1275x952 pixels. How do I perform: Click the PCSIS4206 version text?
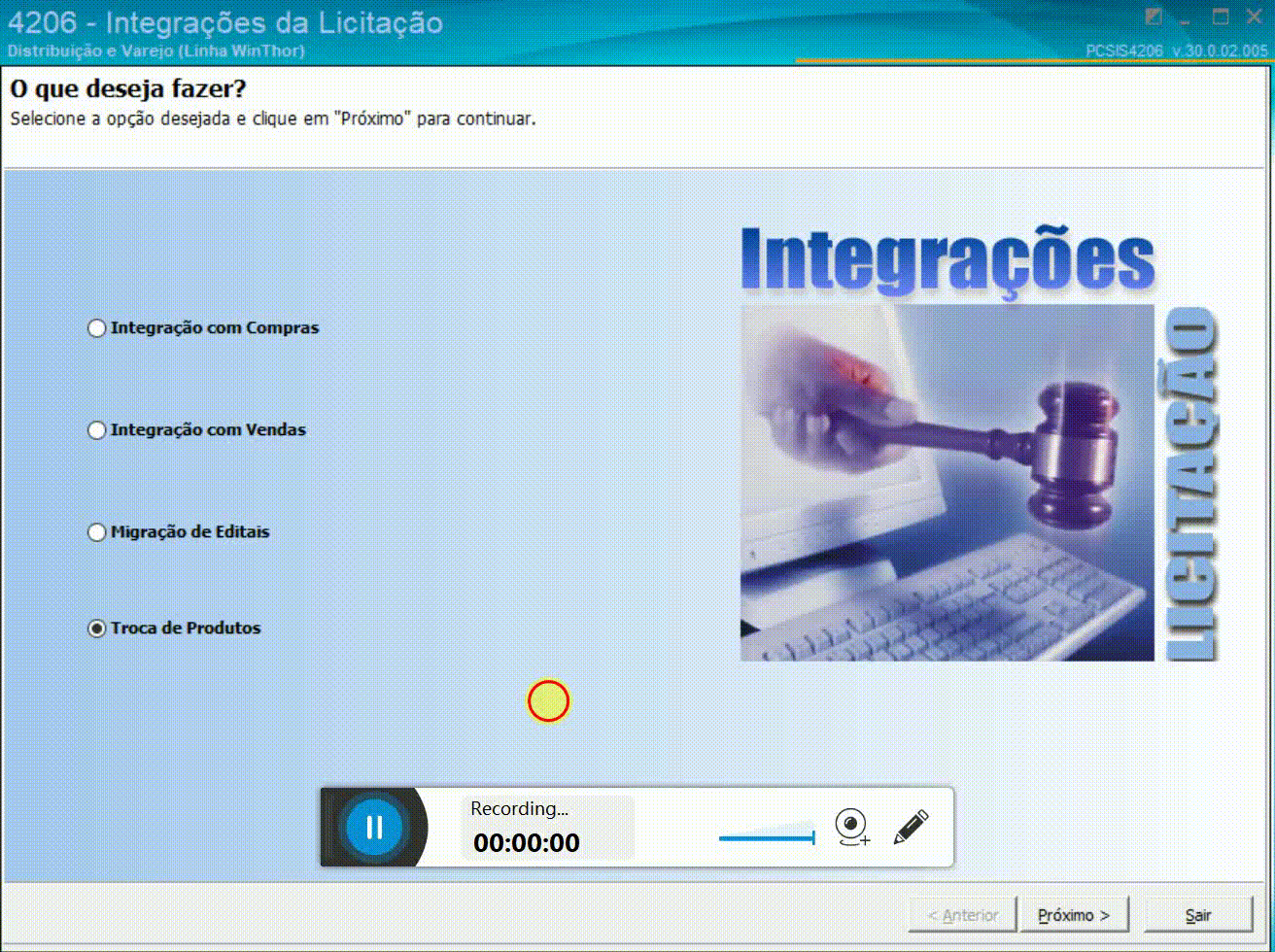point(1178,51)
